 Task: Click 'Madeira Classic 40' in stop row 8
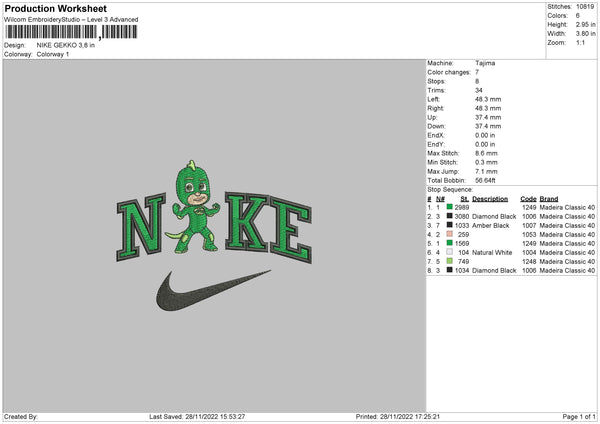coord(567,270)
